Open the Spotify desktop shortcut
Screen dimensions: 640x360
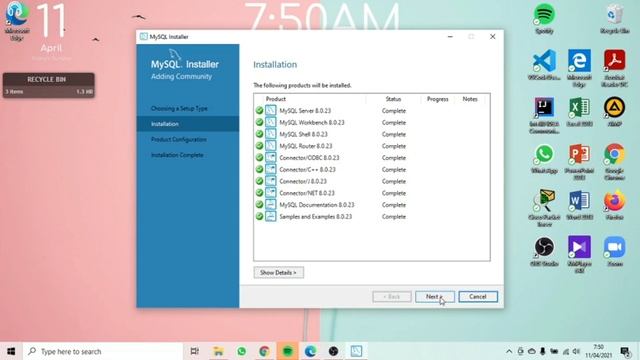[x=544, y=19]
